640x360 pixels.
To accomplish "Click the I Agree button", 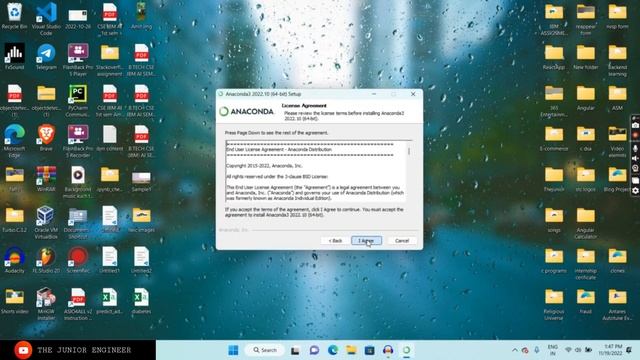I will click(x=367, y=240).
